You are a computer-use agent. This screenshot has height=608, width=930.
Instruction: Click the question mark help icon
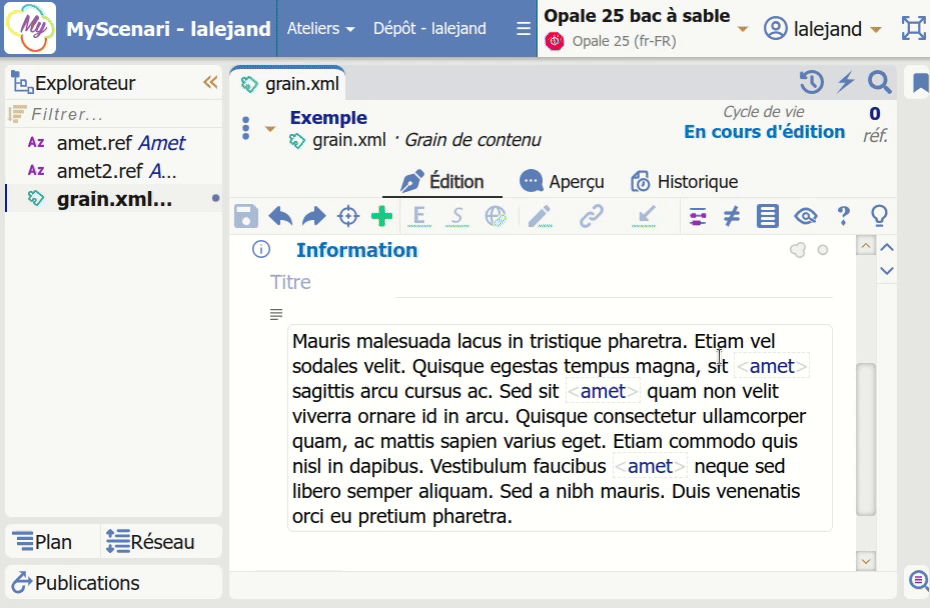[x=843, y=216]
